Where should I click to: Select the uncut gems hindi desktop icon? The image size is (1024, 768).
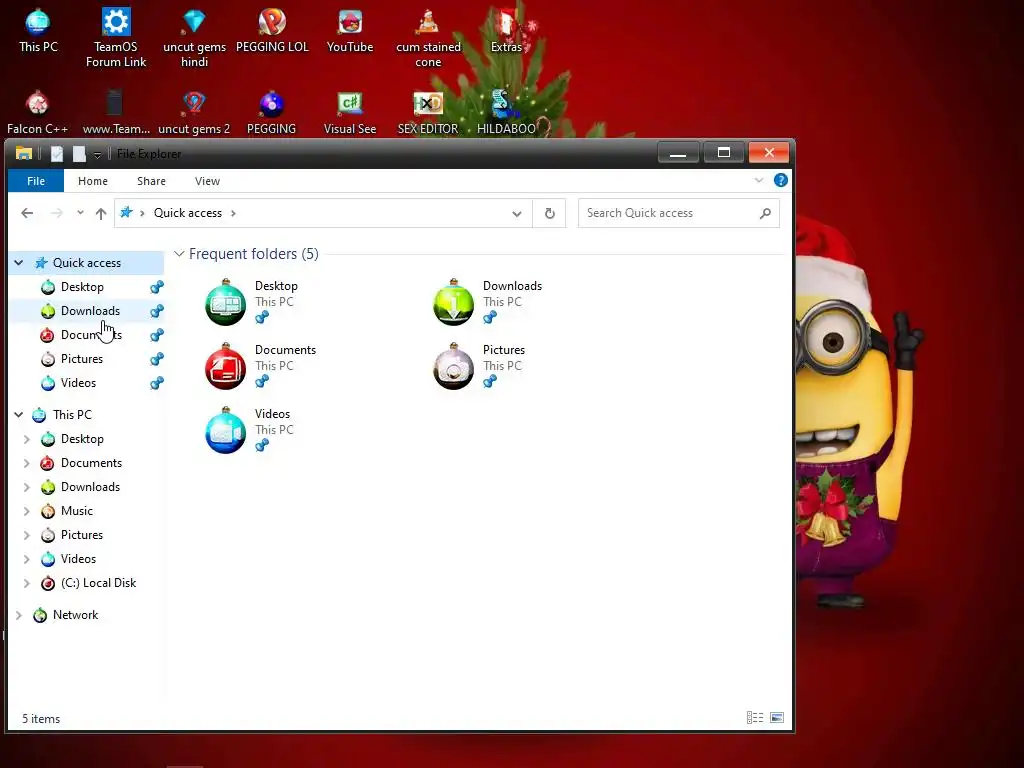click(x=194, y=38)
